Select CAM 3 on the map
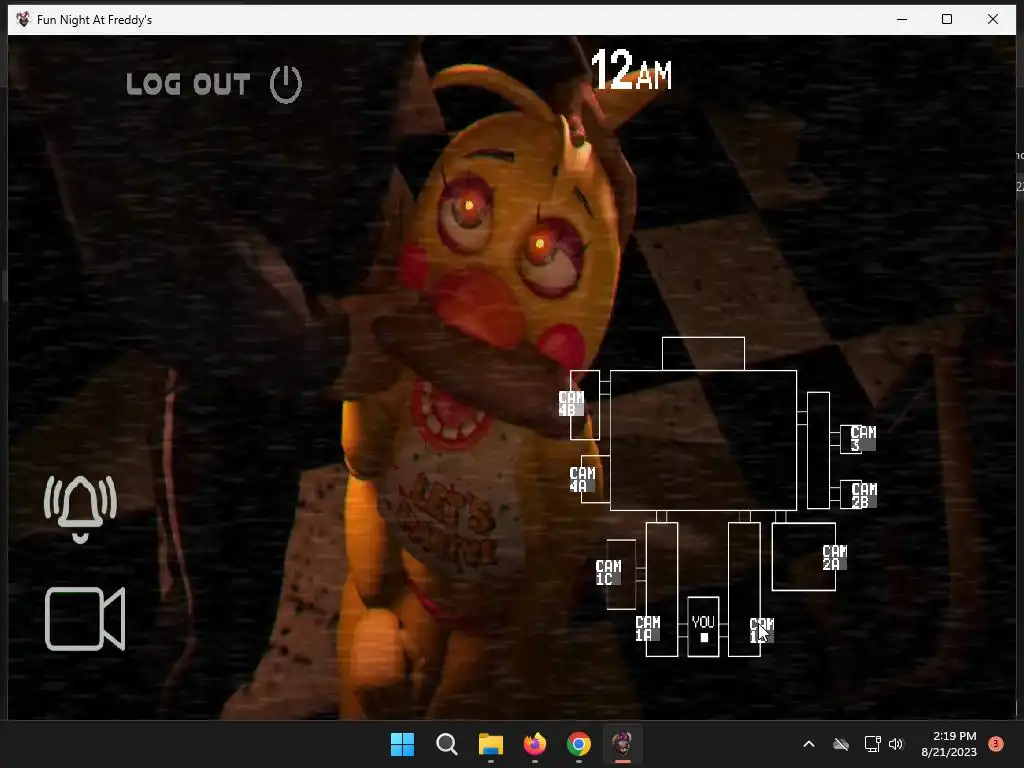Screen dimensions: 1024x768 click(x=863, y=438)
